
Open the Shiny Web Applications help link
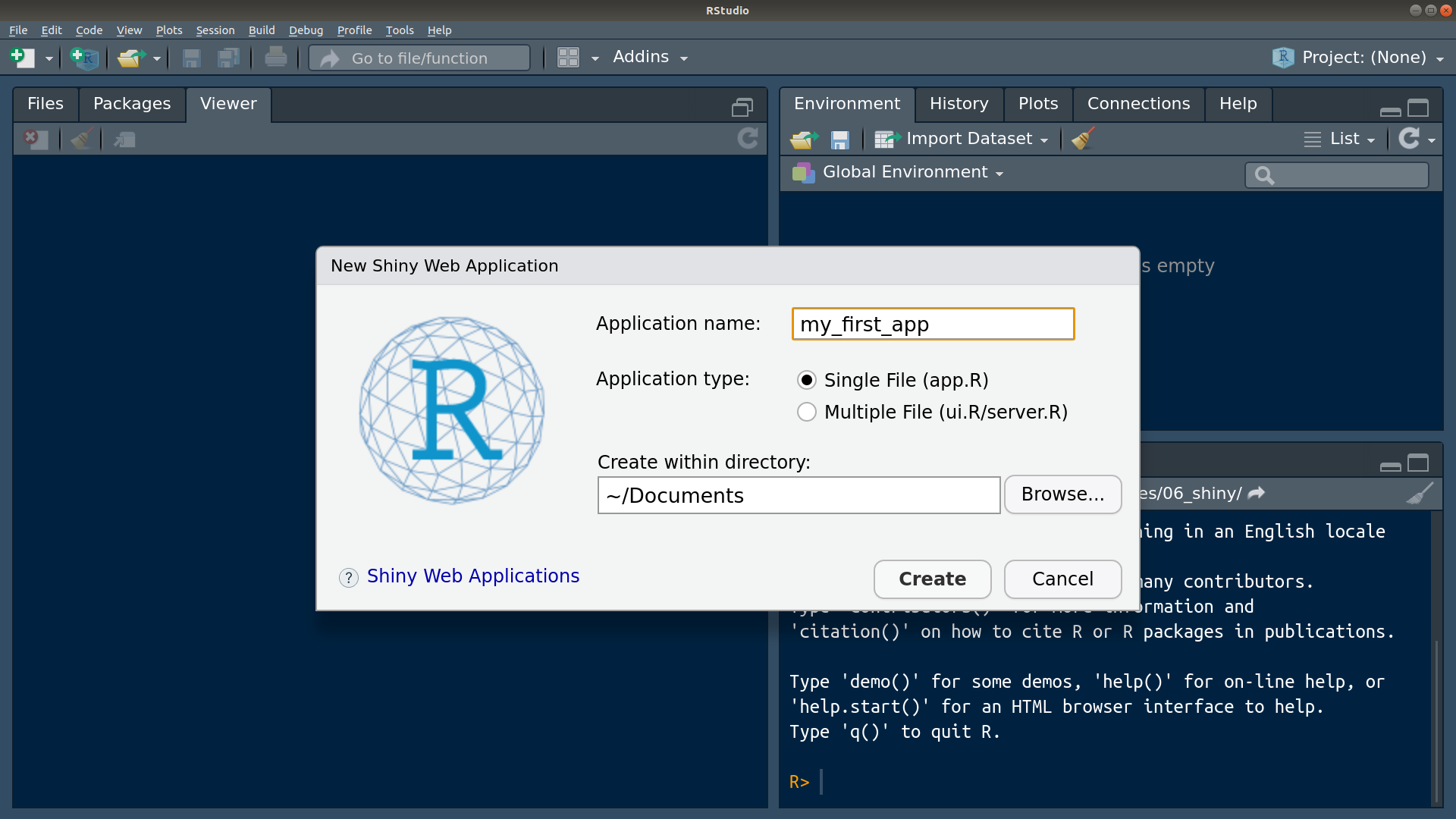[473, 576]
